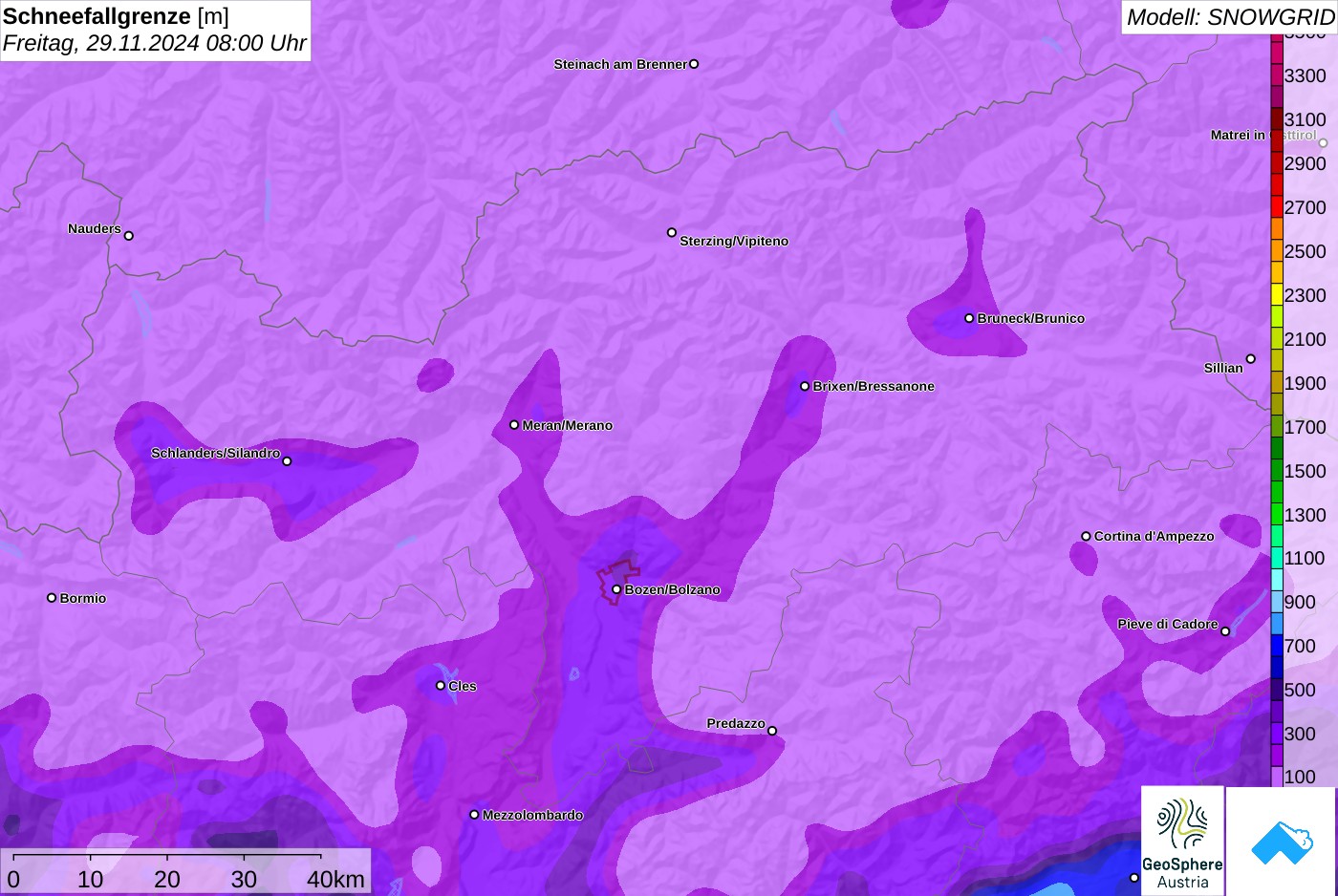Click the 40km scale bar label
1338x896 pixels.
(x=335, y=880)
